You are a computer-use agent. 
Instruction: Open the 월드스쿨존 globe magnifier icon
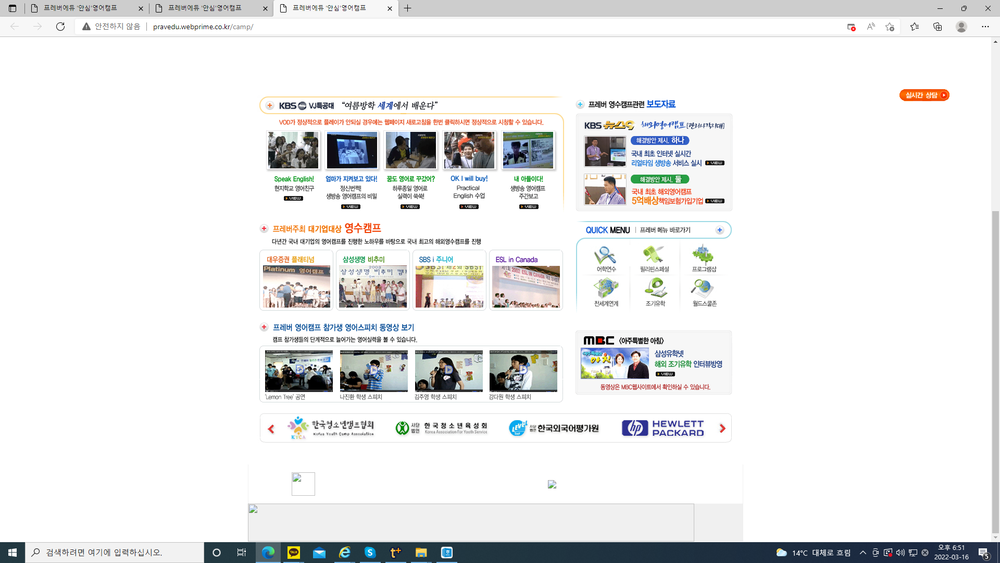(702, 289)
